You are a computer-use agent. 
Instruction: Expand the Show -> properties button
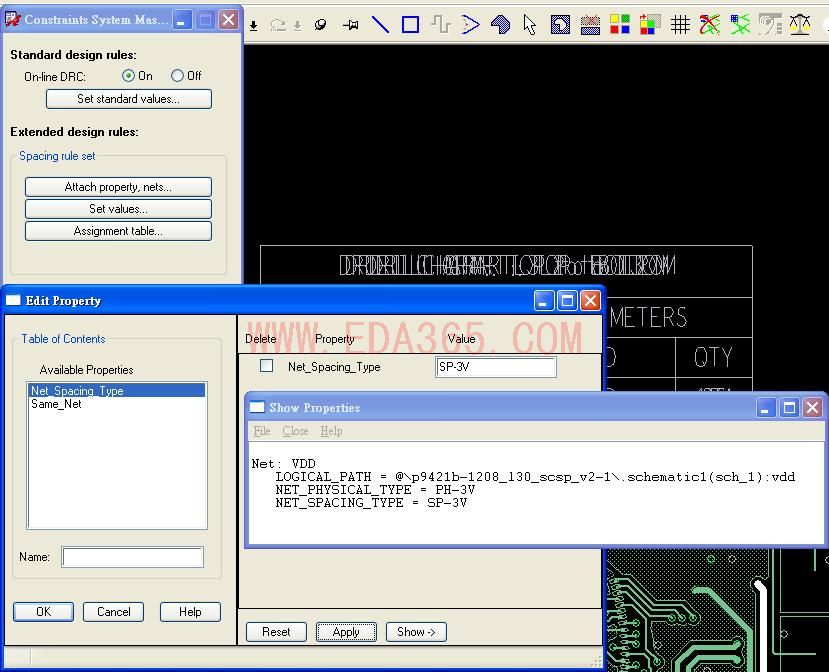pyautogui.click(x=416, y=632)
